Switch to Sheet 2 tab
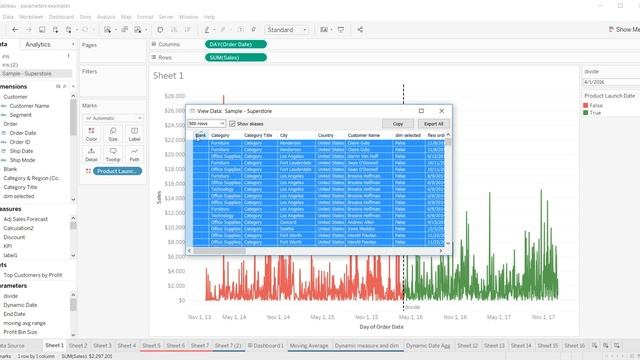Screen dimensions: 640x360 (78, 346)
